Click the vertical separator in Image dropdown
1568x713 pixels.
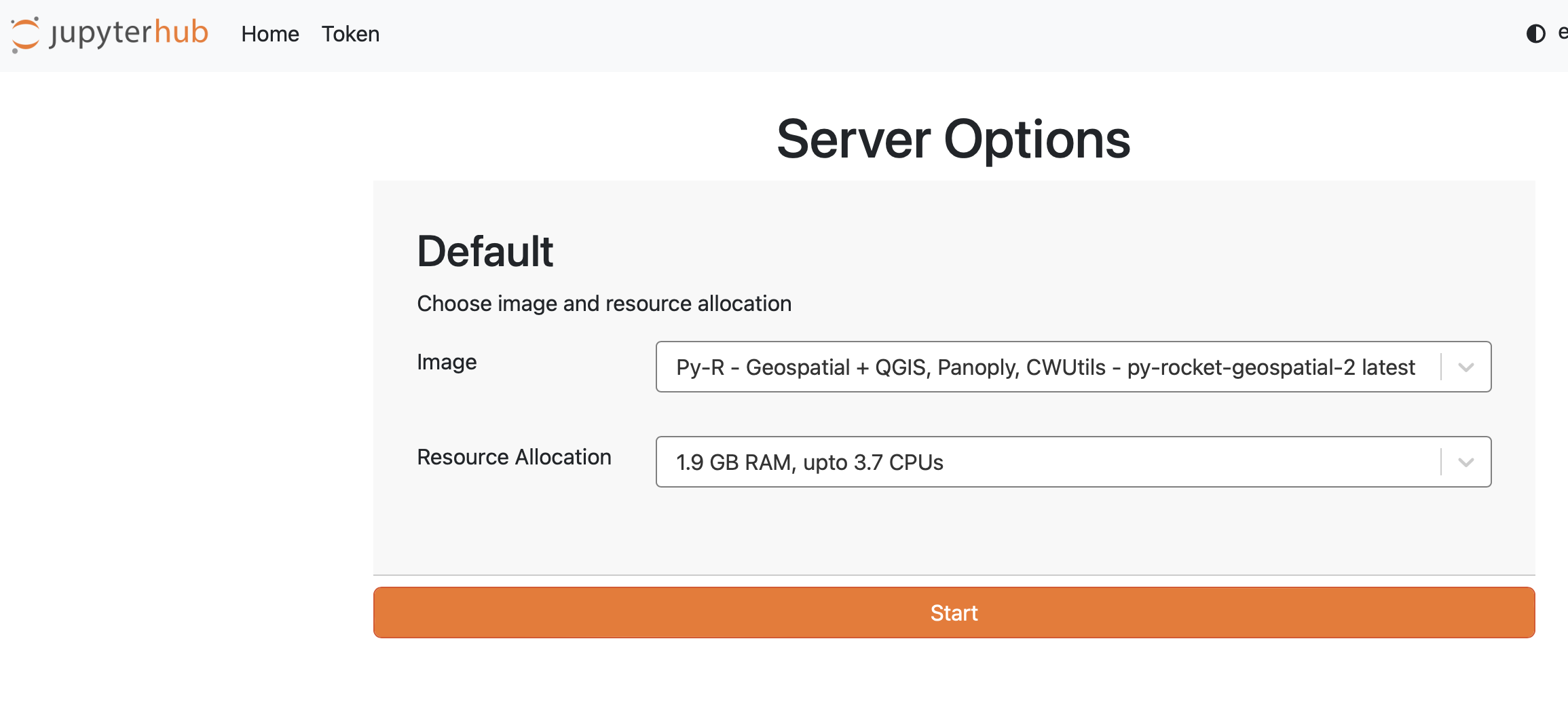click(1441, 367)
